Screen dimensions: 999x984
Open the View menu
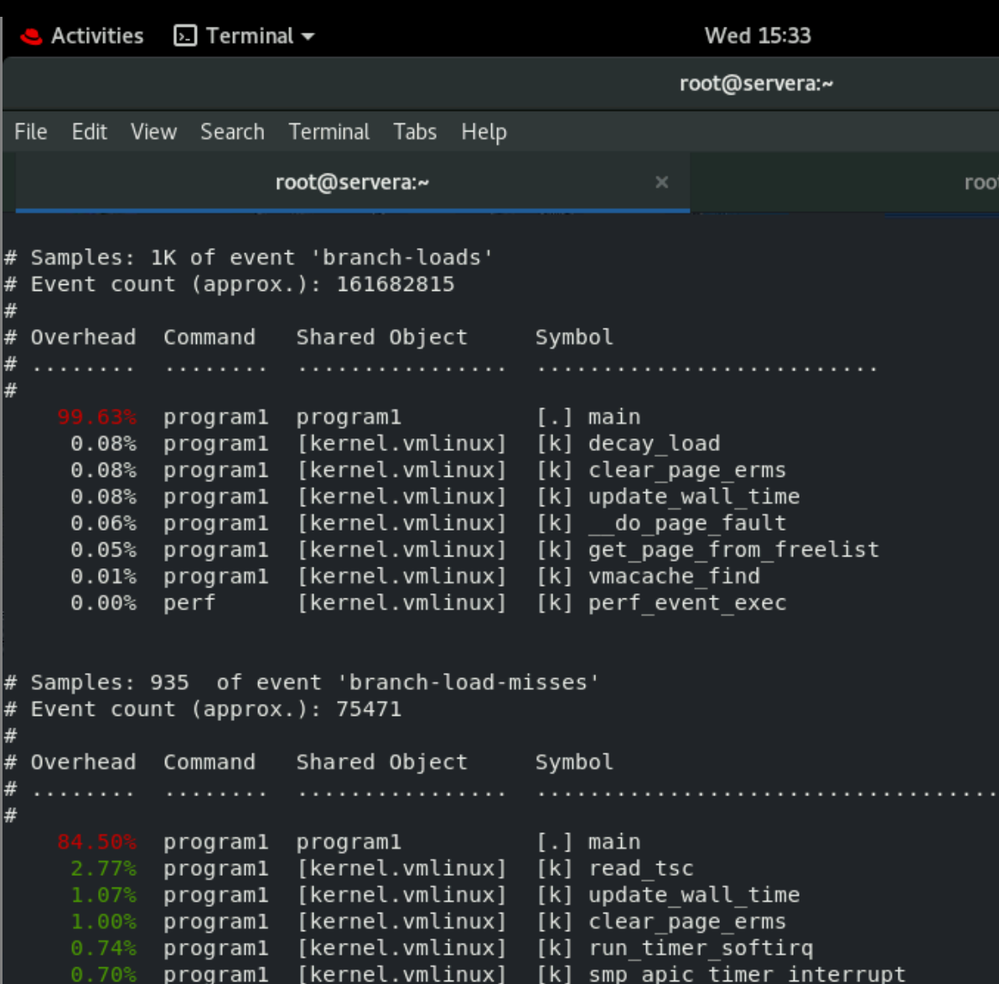tap(153, 132)
